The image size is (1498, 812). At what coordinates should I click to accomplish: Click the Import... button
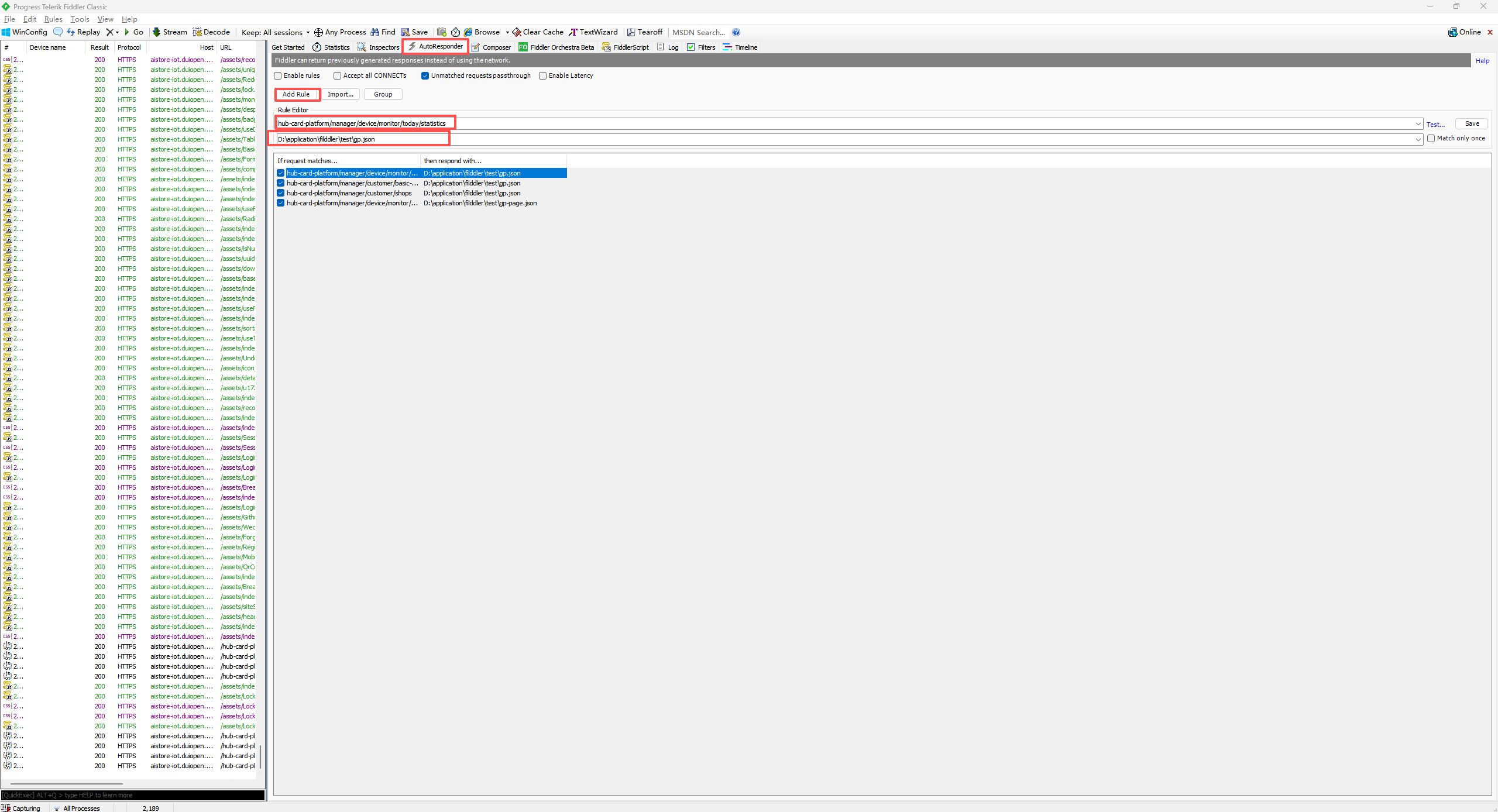pyautogui.click(x=340, y=94)
